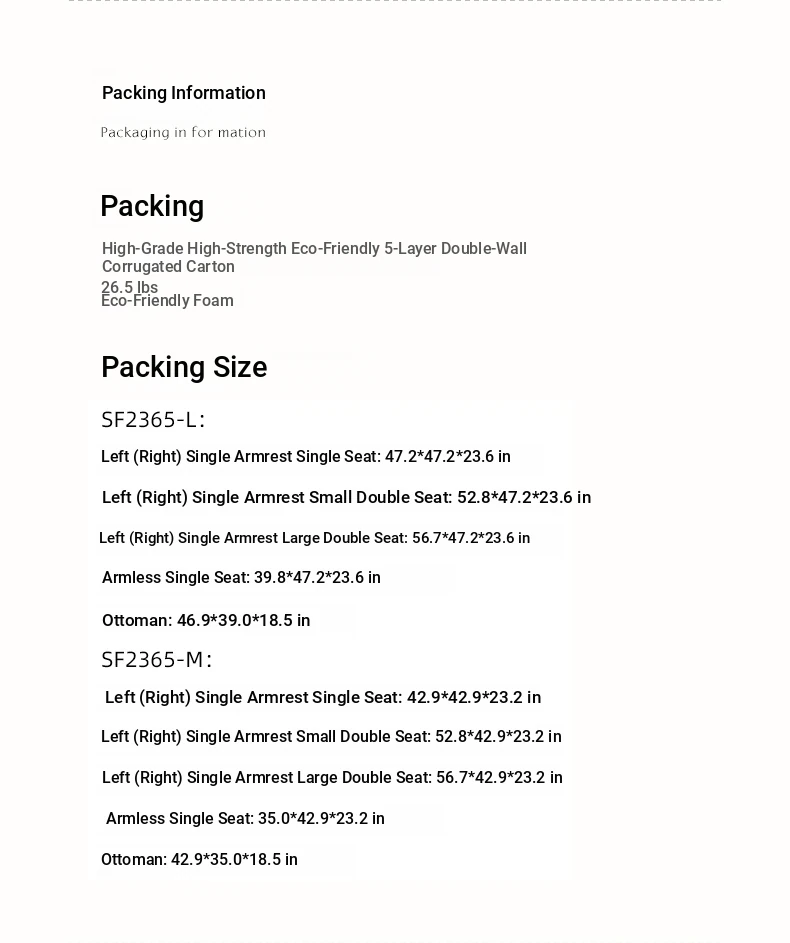Click the Ottoman 42.9*35.0*18.5 line

[x=199, y=859]
